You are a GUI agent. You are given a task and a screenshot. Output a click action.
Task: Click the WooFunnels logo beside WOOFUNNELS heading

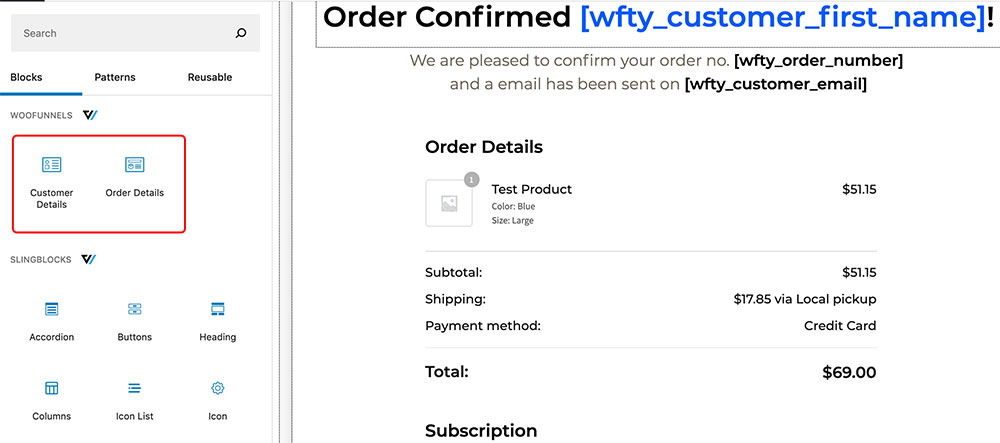[90, 115]
